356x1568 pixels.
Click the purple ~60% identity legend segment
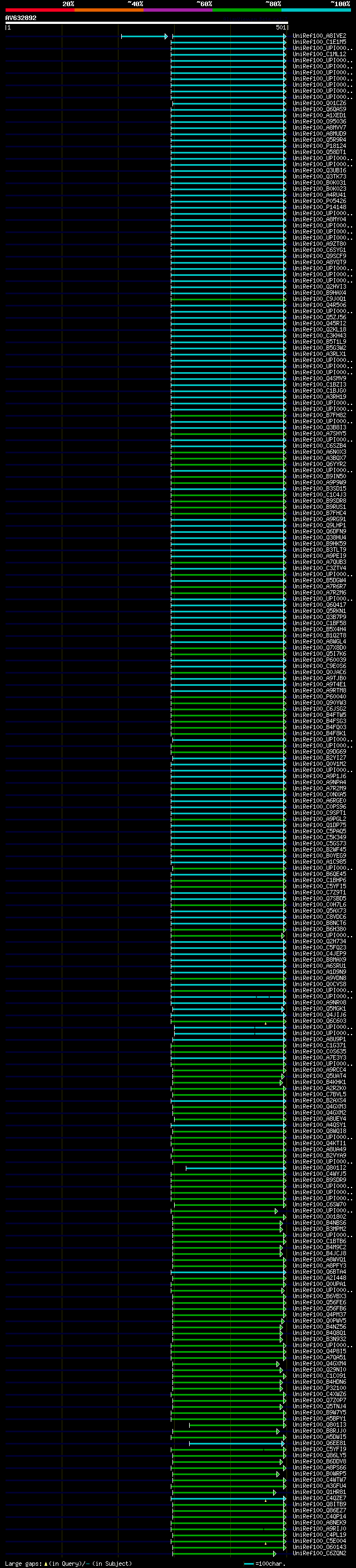point(179,10)
